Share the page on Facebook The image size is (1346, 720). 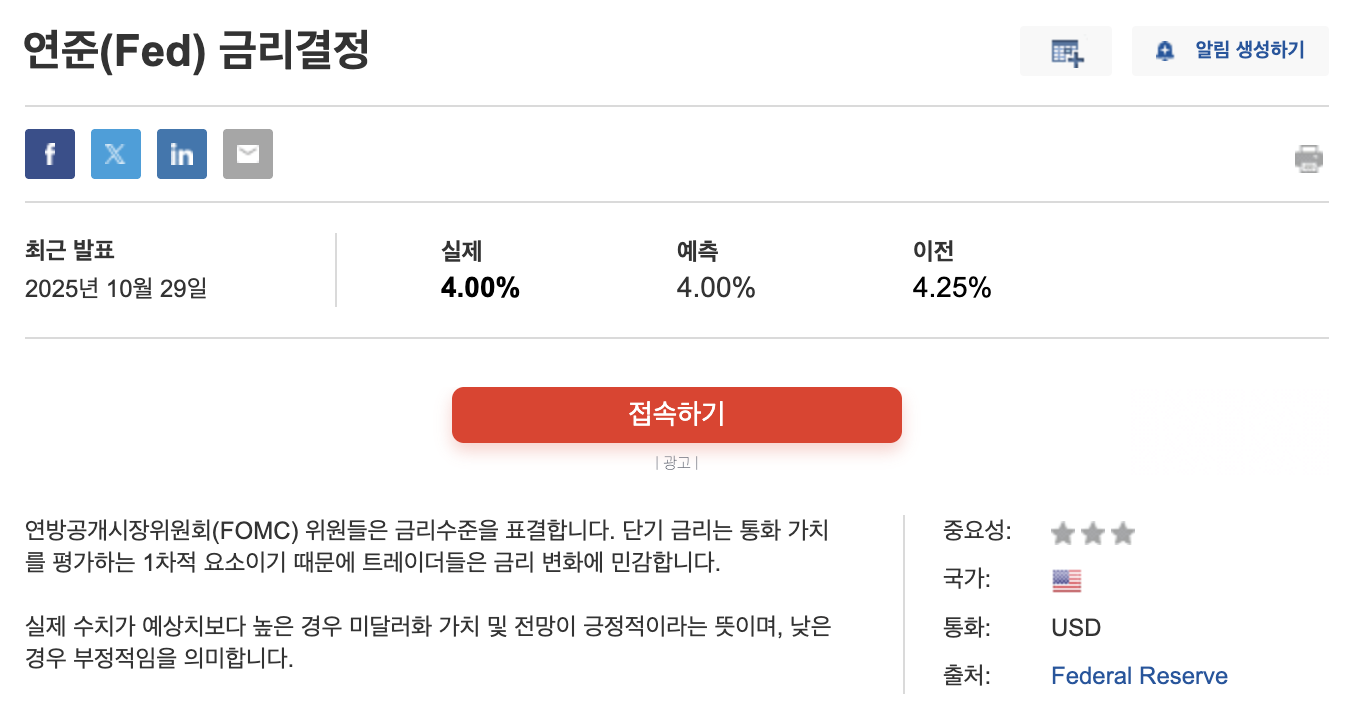point(50,154)
